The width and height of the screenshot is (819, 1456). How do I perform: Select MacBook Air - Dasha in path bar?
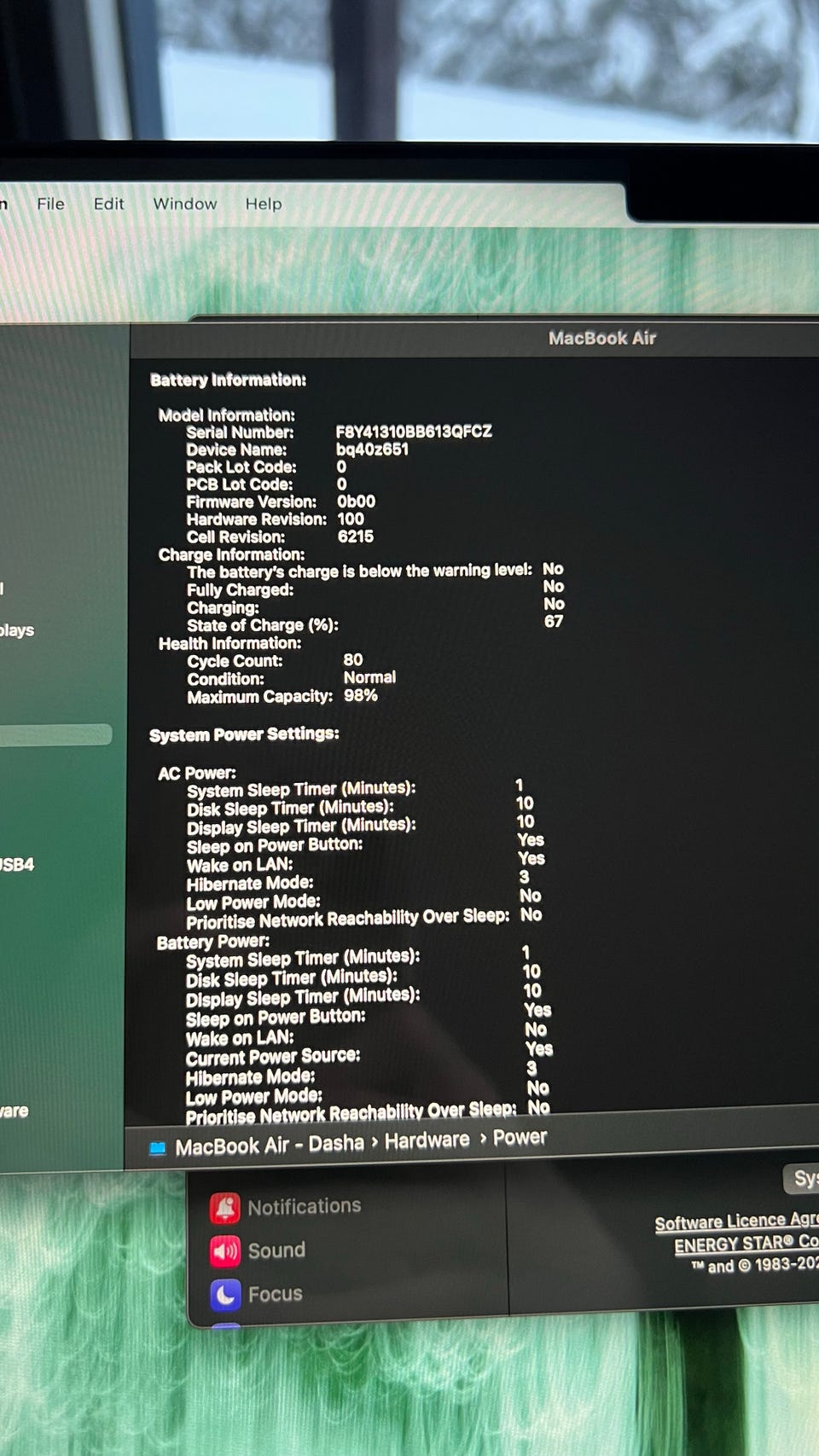pos(270,1145)
